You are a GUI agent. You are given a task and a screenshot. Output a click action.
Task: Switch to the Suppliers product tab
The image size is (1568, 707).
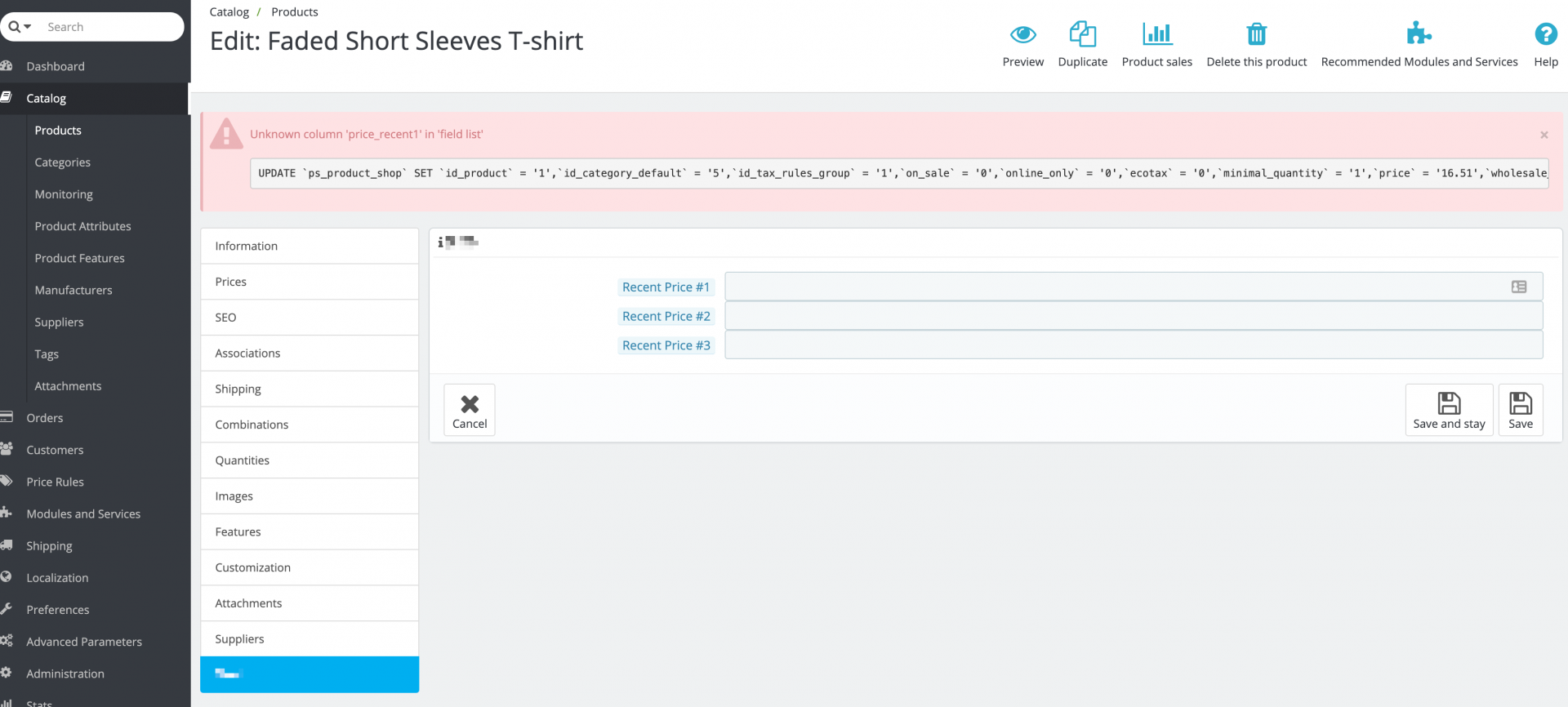pos(310,638)
